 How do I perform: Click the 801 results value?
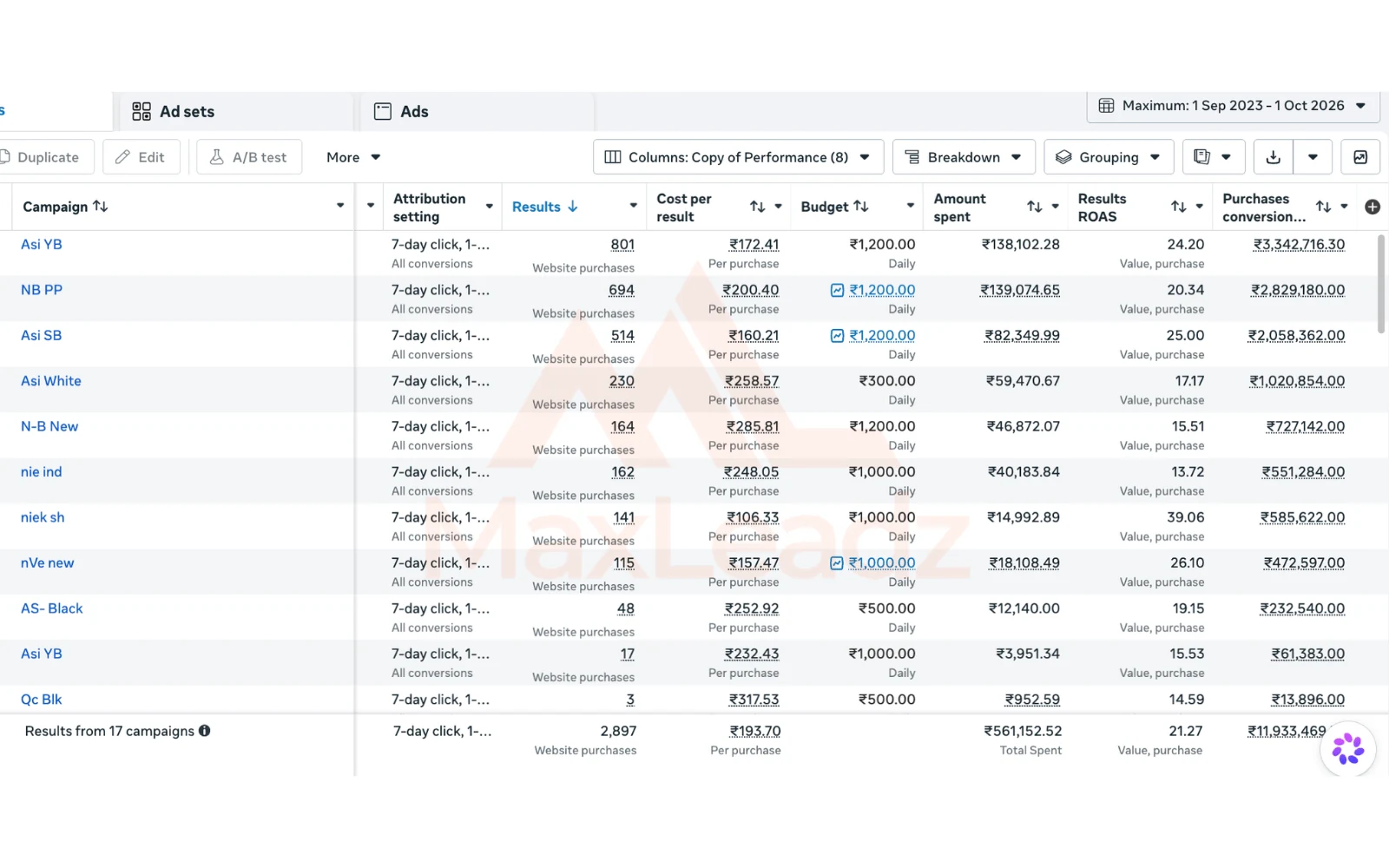[622, 245]
